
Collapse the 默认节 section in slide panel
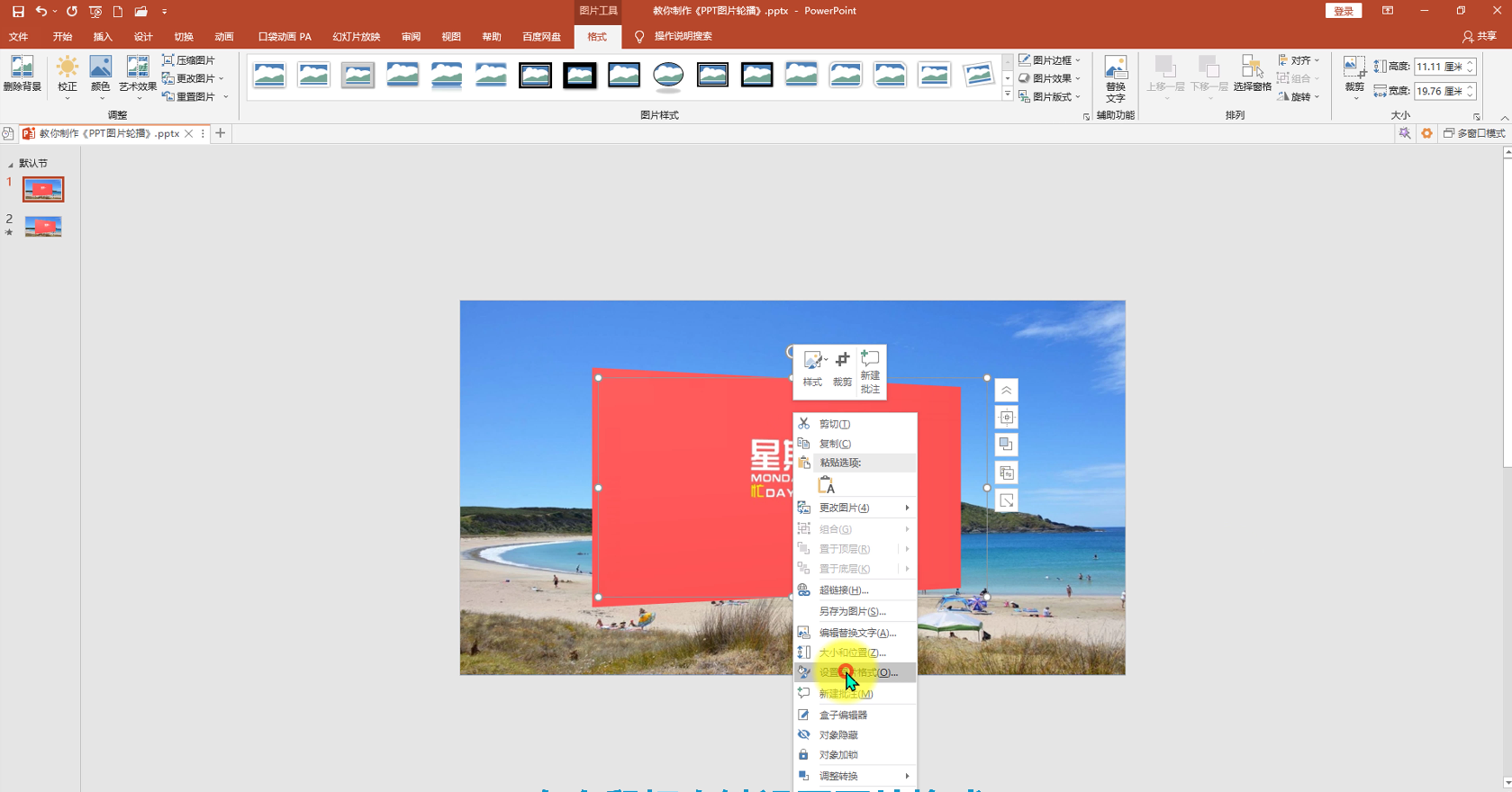point(11,164)
